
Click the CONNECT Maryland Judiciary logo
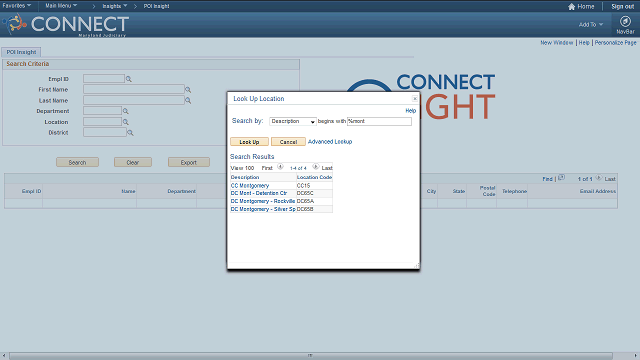click(67, 24)
